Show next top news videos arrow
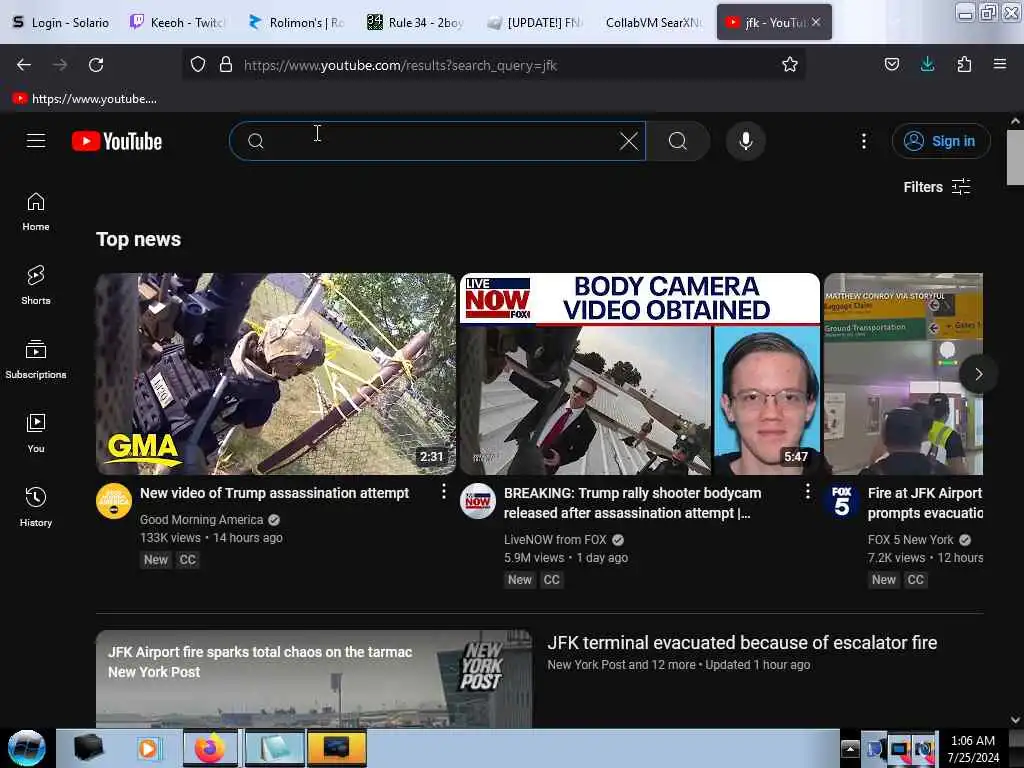The image size is (1024, 768). (978, 374)
